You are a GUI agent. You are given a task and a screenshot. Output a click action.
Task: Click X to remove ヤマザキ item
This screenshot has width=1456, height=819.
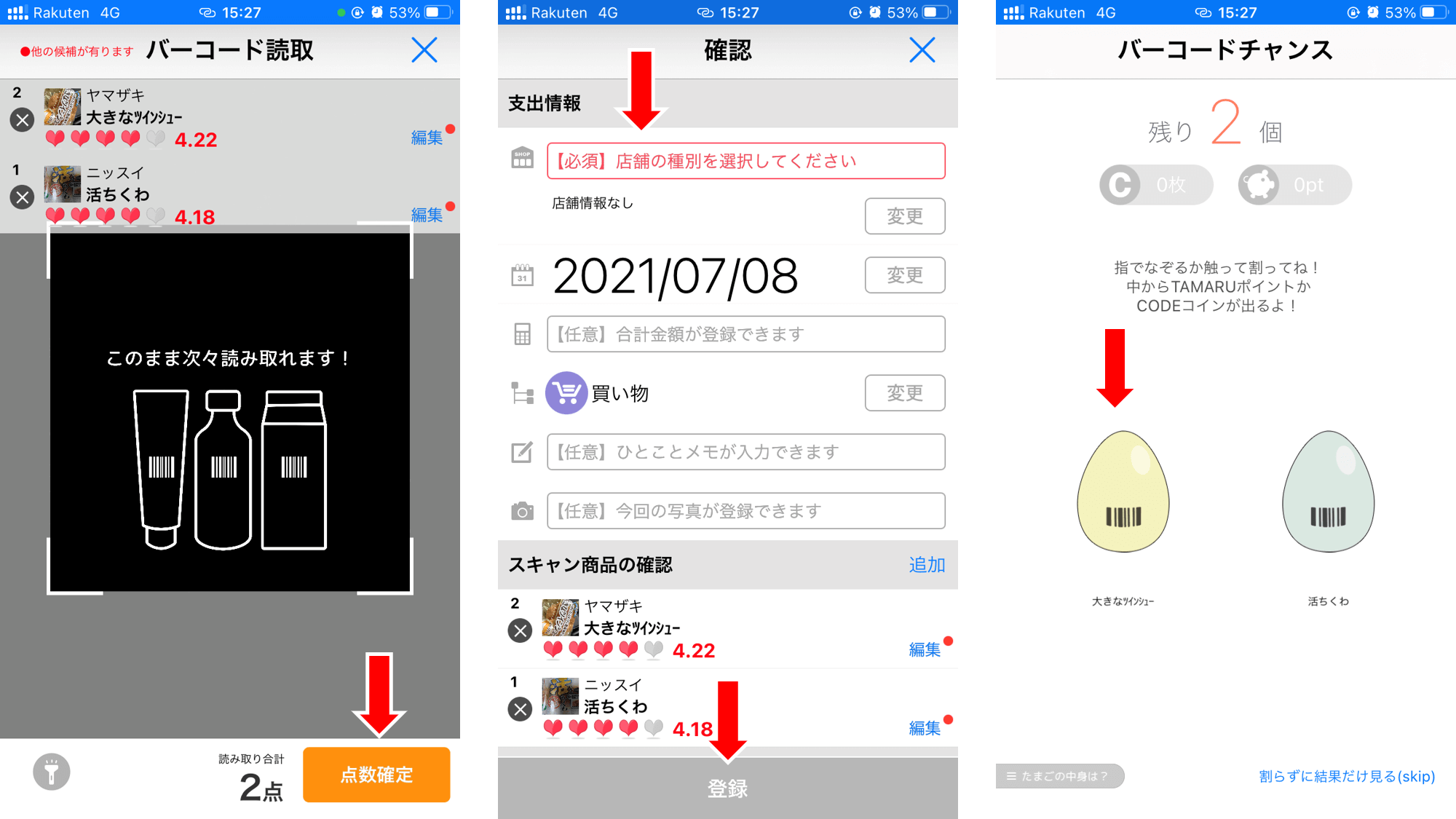click(22, 121)
